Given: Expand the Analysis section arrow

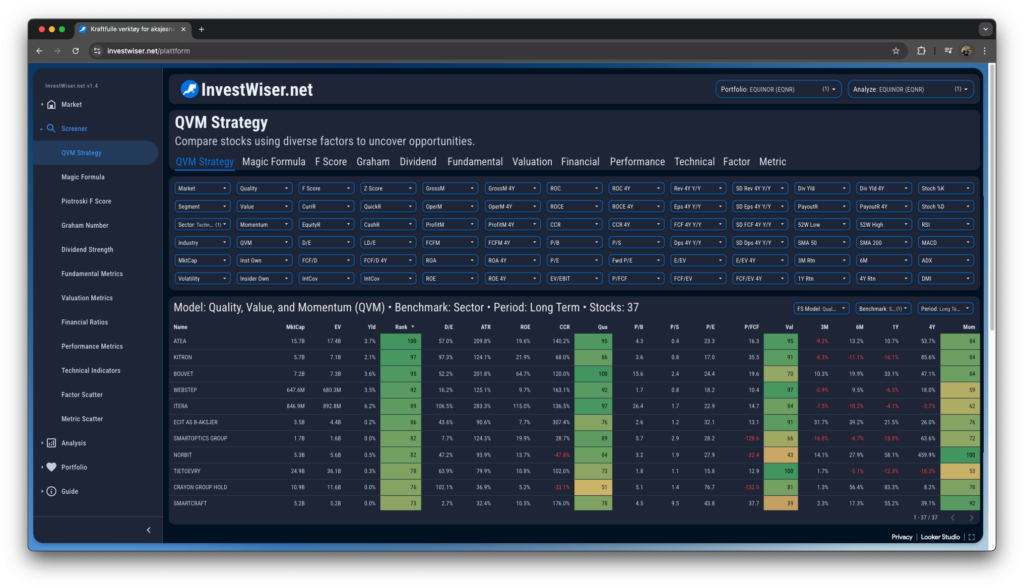Looking at the screenshot, I should 42,443.
